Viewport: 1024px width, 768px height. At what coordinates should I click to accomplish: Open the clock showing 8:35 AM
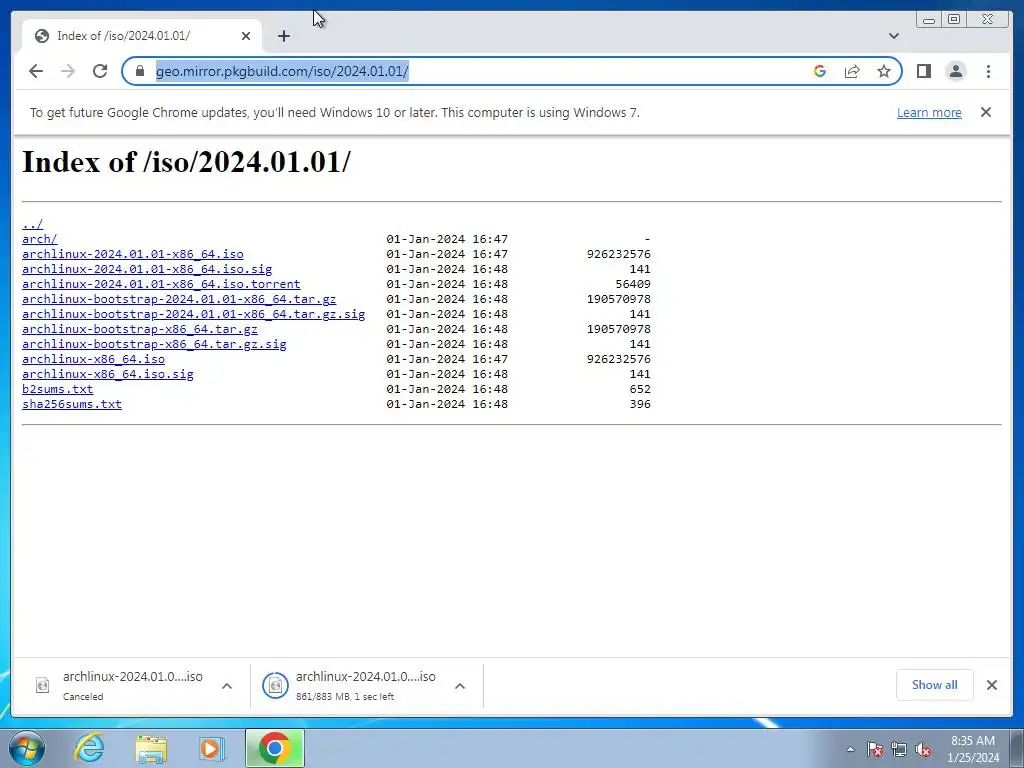[x=973, y=749]
